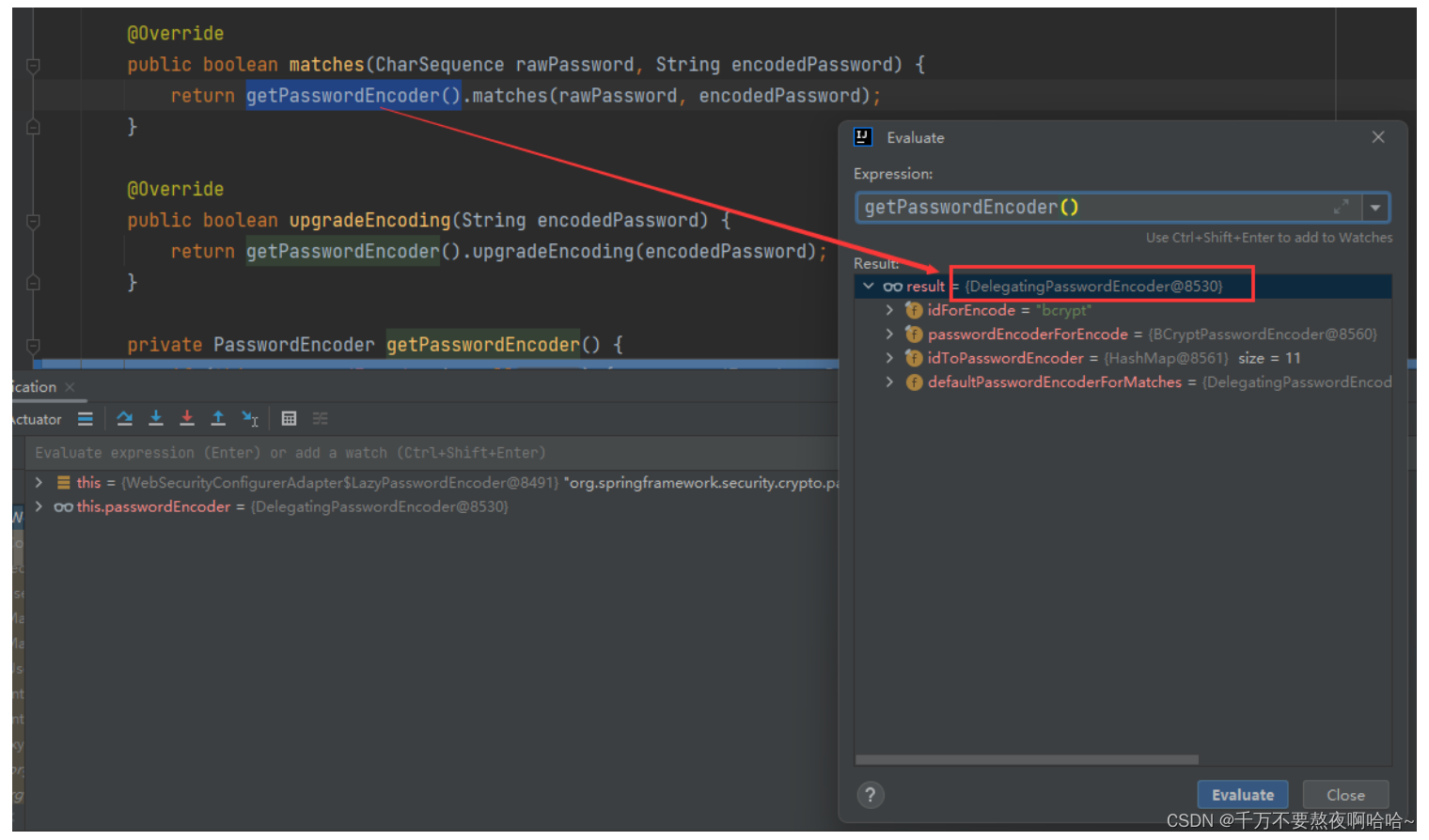The width and height of the screenshot is (1429, 840).
Task: Click the Close button in Evaluate dialog
Action: click(x=1345, y=795)
